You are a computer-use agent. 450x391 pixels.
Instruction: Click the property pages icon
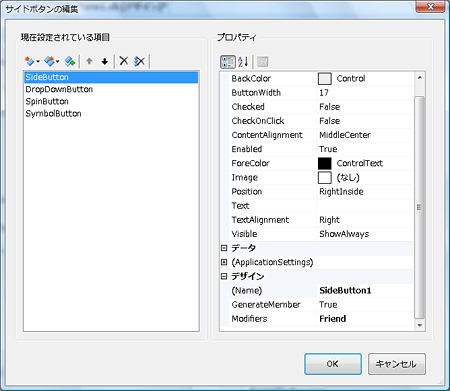(x=263, y=62)
